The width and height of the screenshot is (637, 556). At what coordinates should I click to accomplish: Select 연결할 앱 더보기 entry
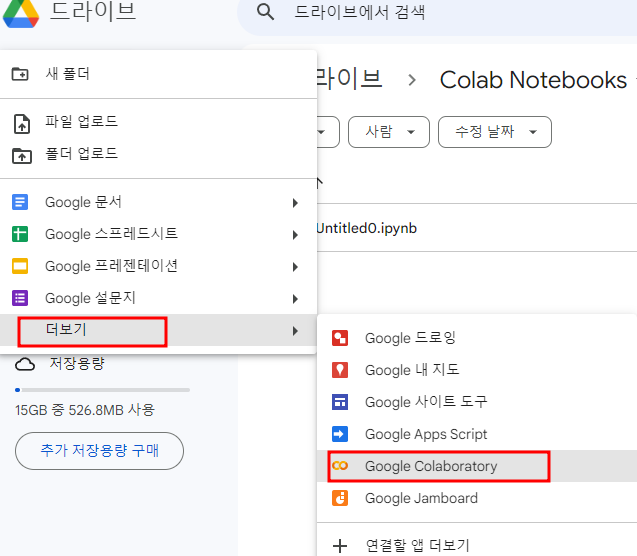[477, 545]
